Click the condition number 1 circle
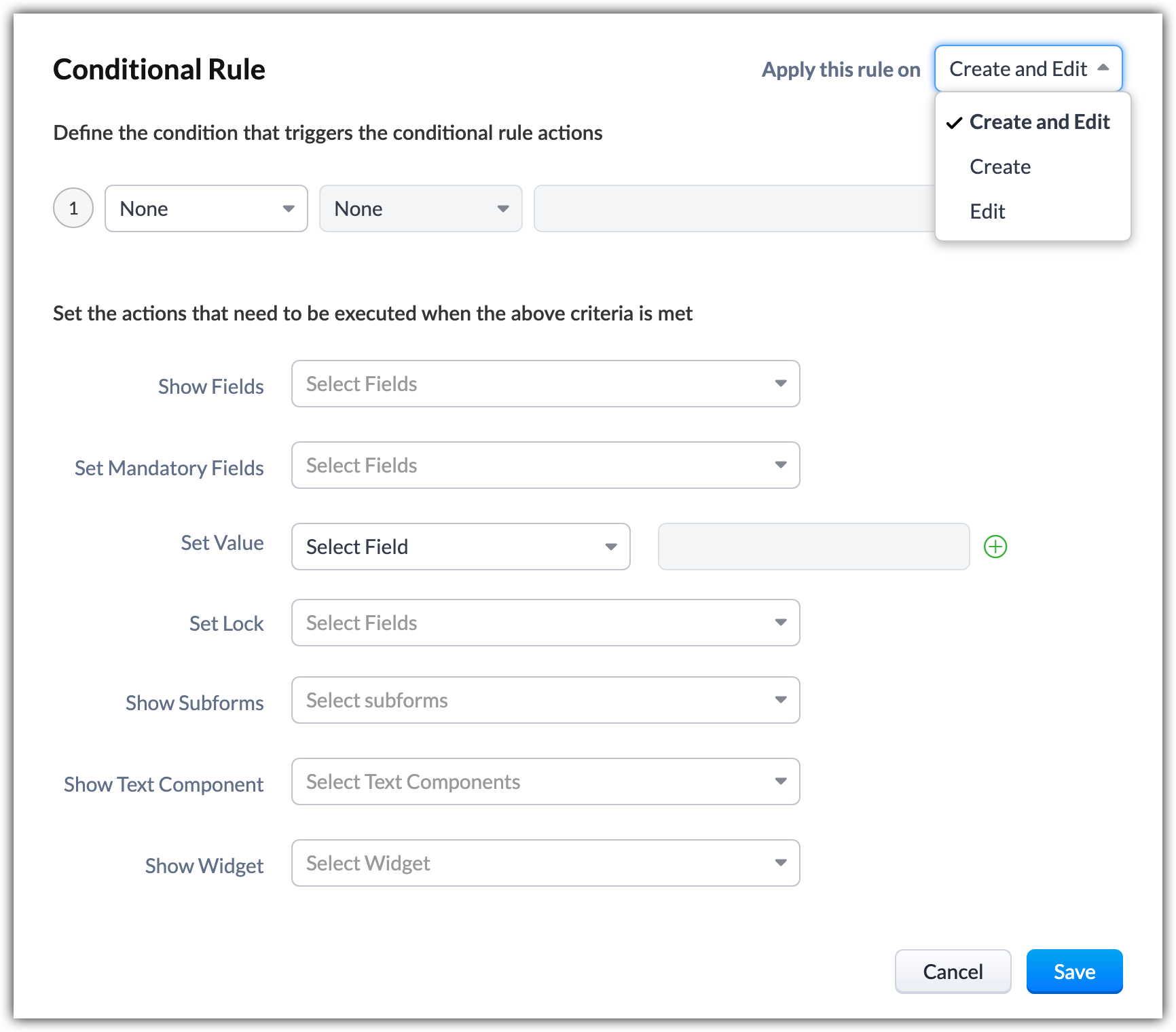This screenshot has width=1176, height=1032. click(73, 208)
